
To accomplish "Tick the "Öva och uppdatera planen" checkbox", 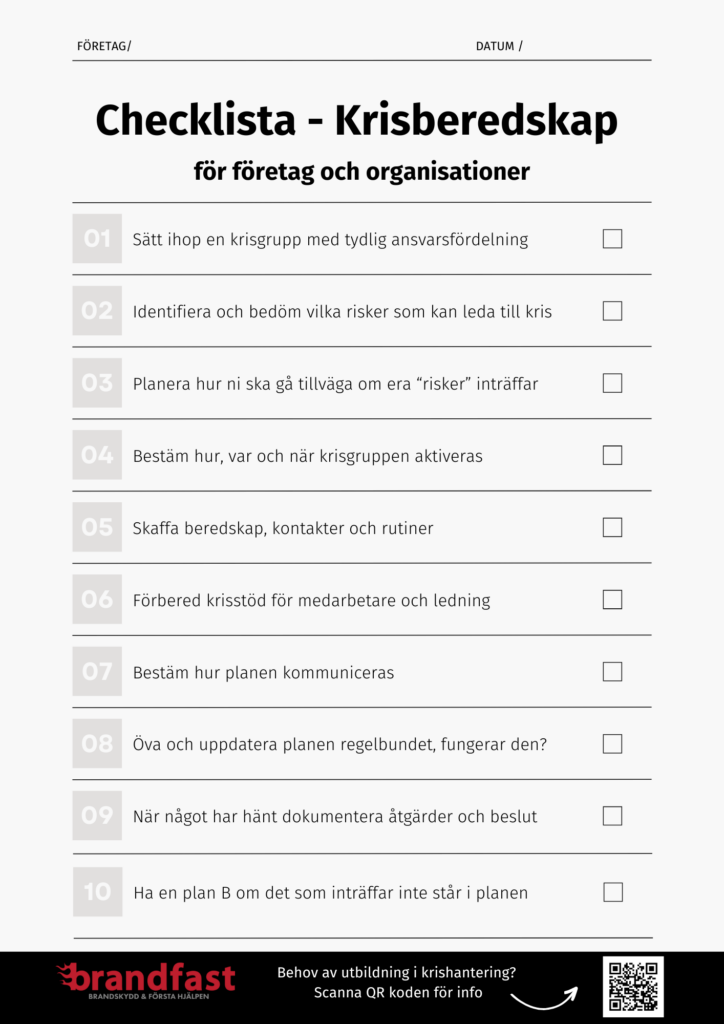I will pos(612,743).
